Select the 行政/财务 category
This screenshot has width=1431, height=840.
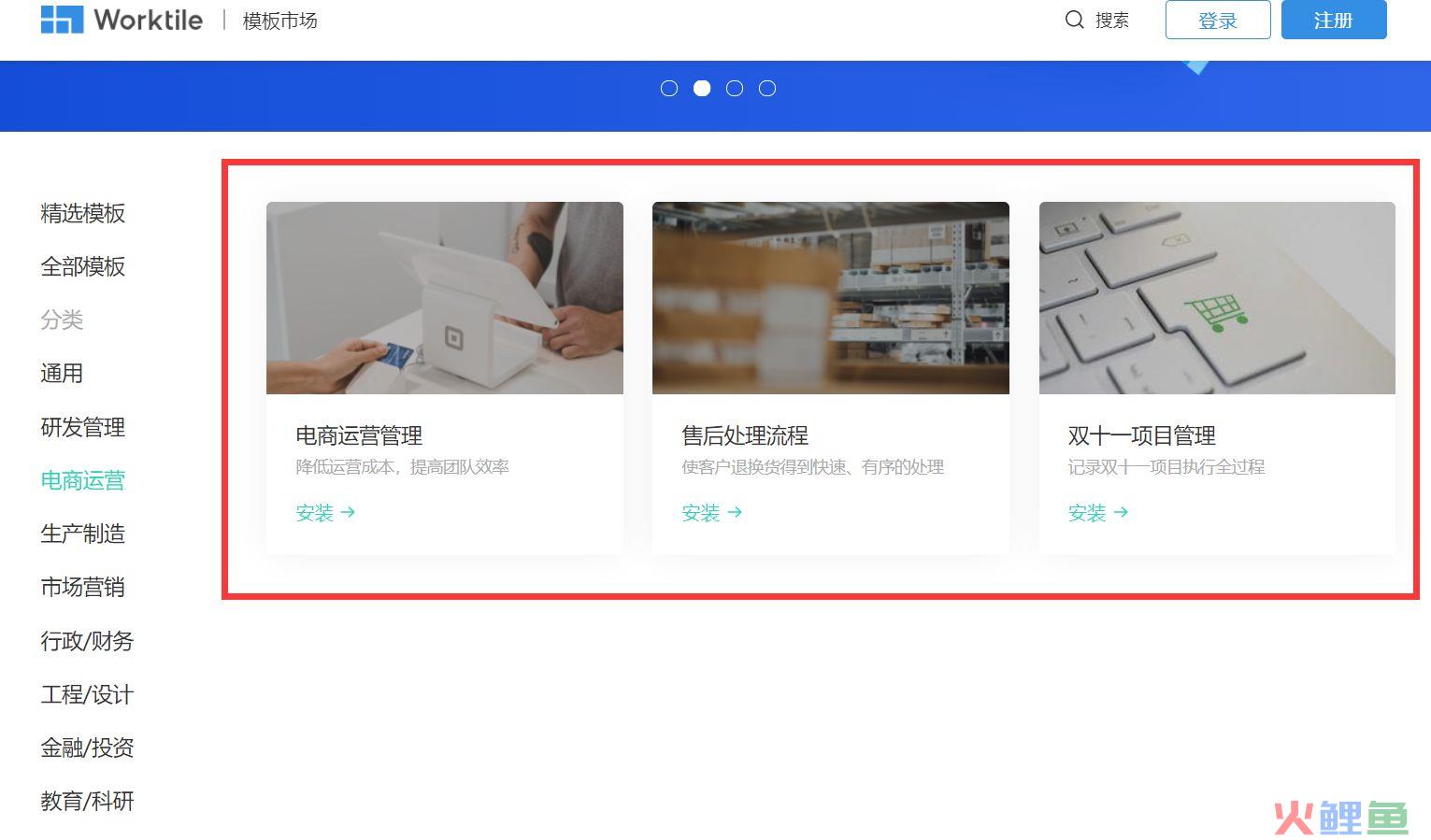pos(87,641)
